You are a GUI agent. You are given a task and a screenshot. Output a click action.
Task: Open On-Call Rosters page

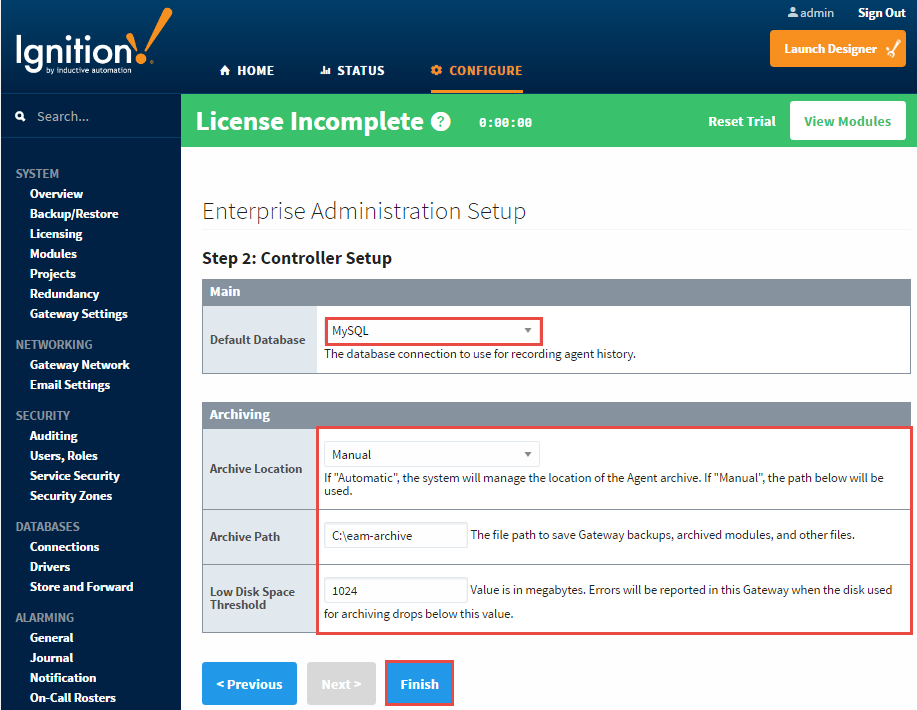[x=73, y=698]
